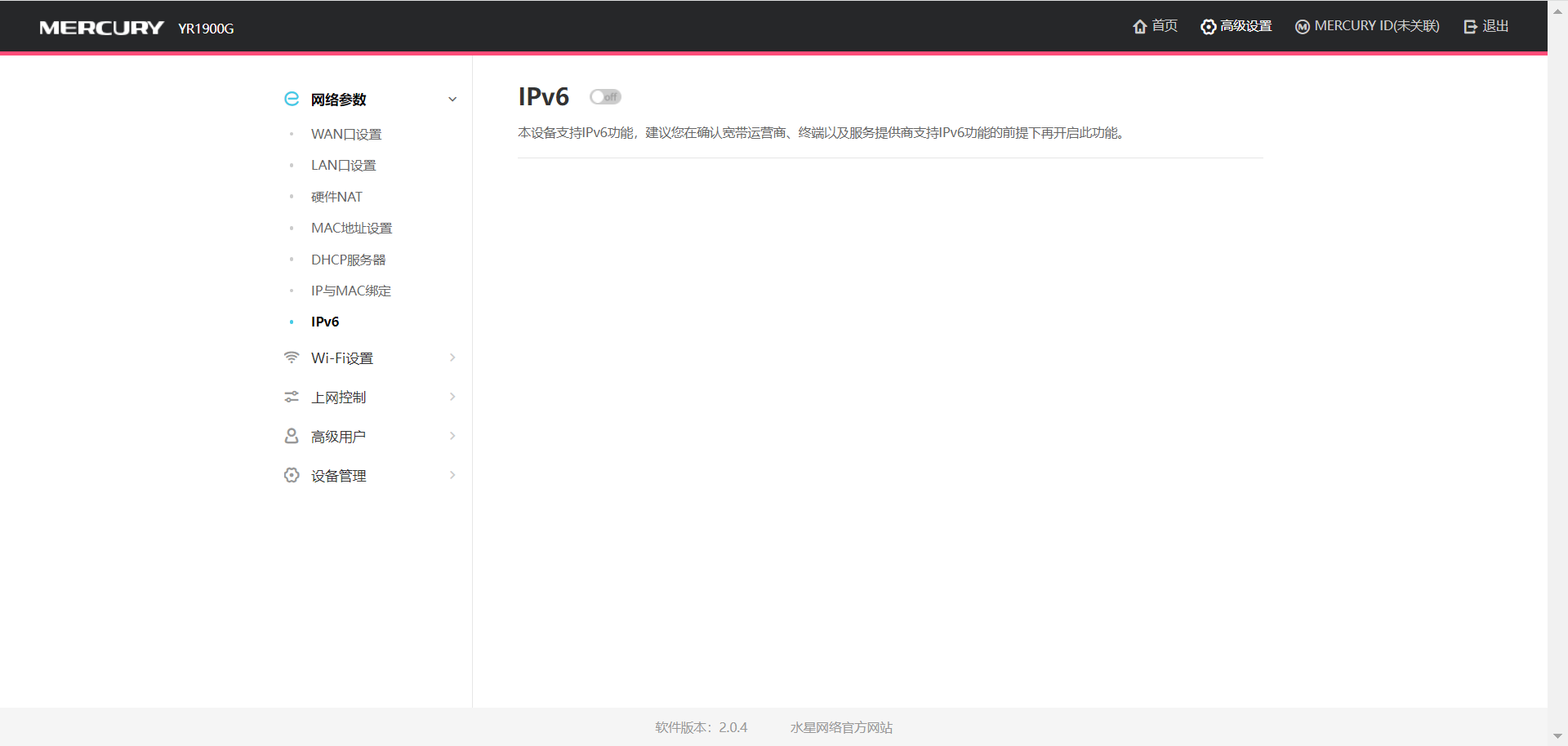1568x746 pixels.
Task: Open WAN口设置 settings page
Action: pos(345,133)
